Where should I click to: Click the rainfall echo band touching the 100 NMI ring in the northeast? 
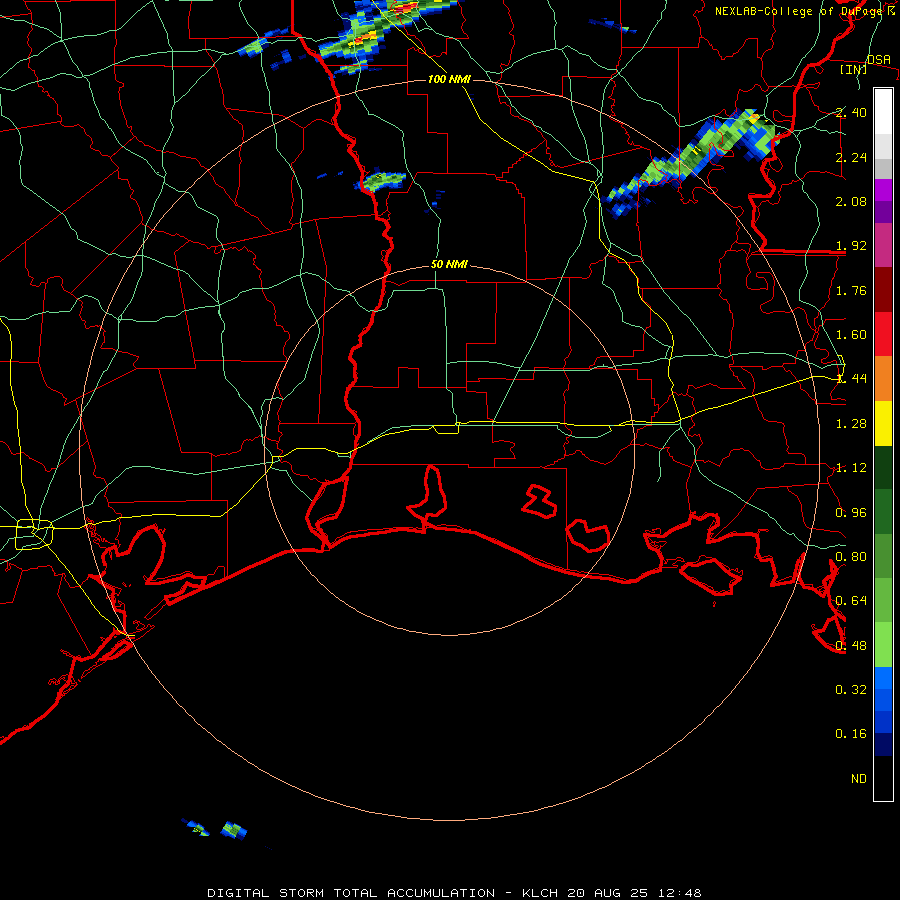692,162
